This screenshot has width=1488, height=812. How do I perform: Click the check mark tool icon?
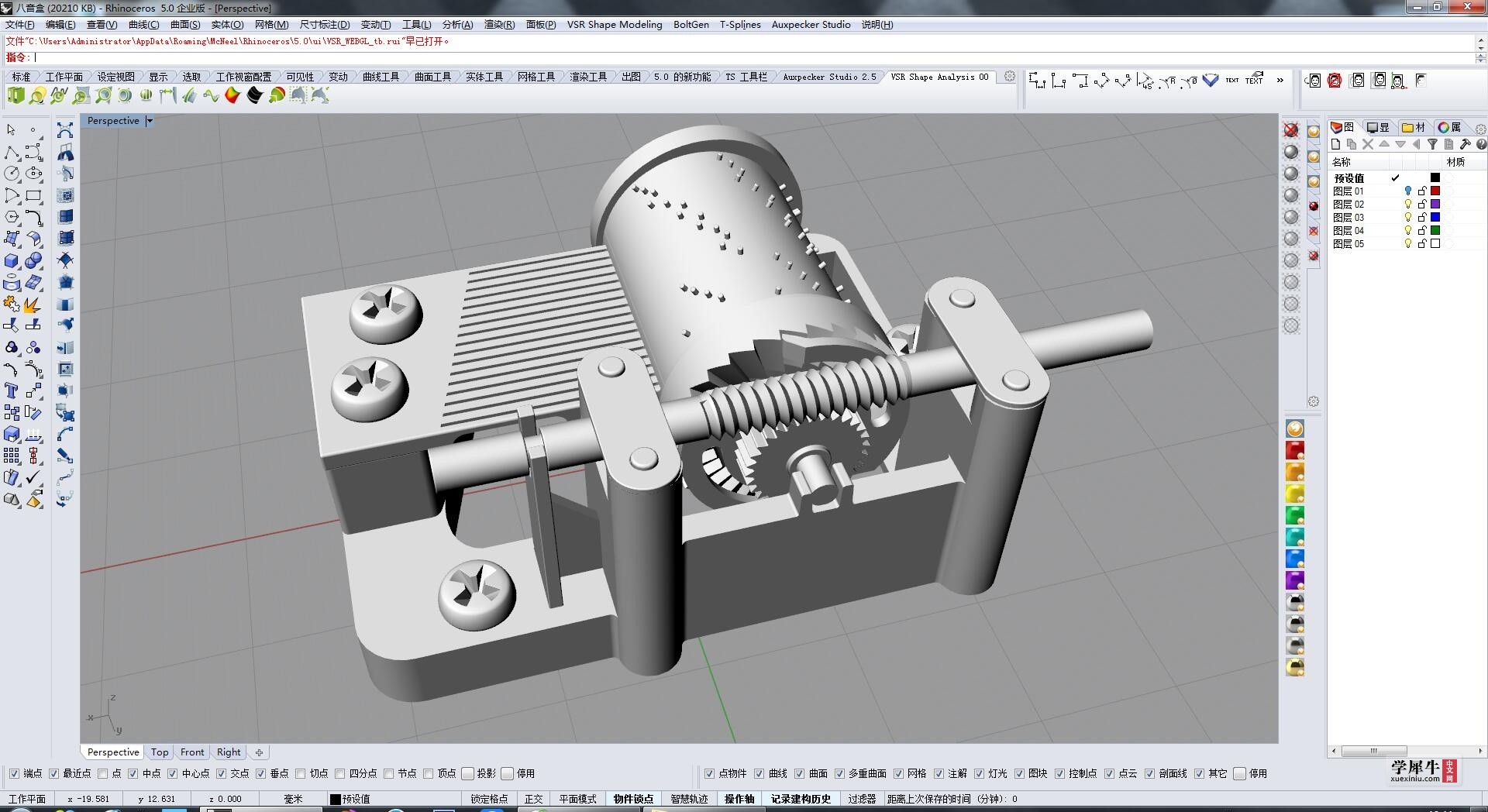point(33,478)
